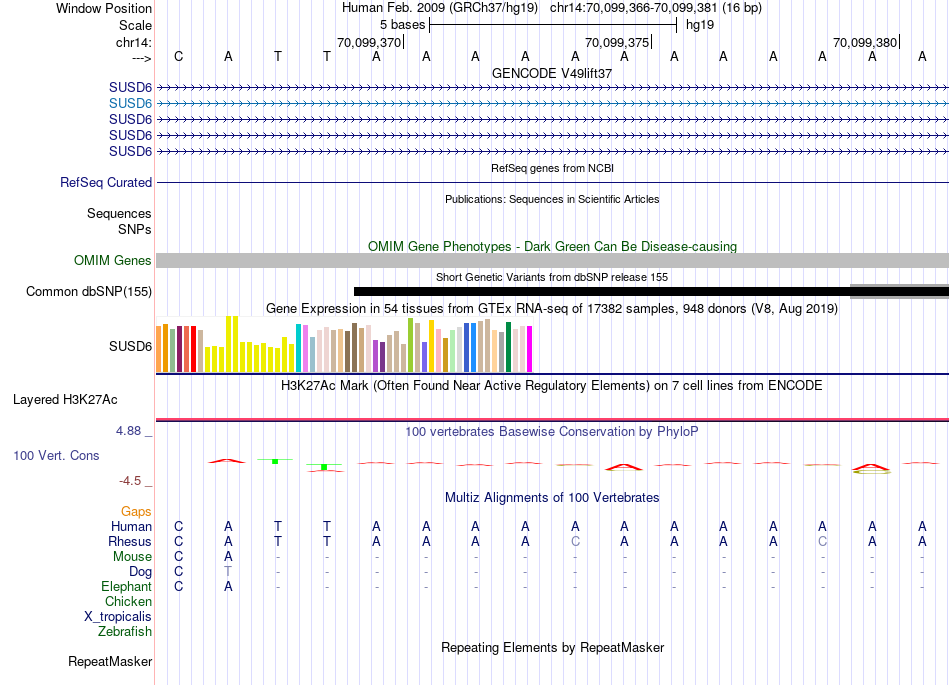
Task: Click the light-blue SUSD6 transcript label
Action: [x=130, y=104]
